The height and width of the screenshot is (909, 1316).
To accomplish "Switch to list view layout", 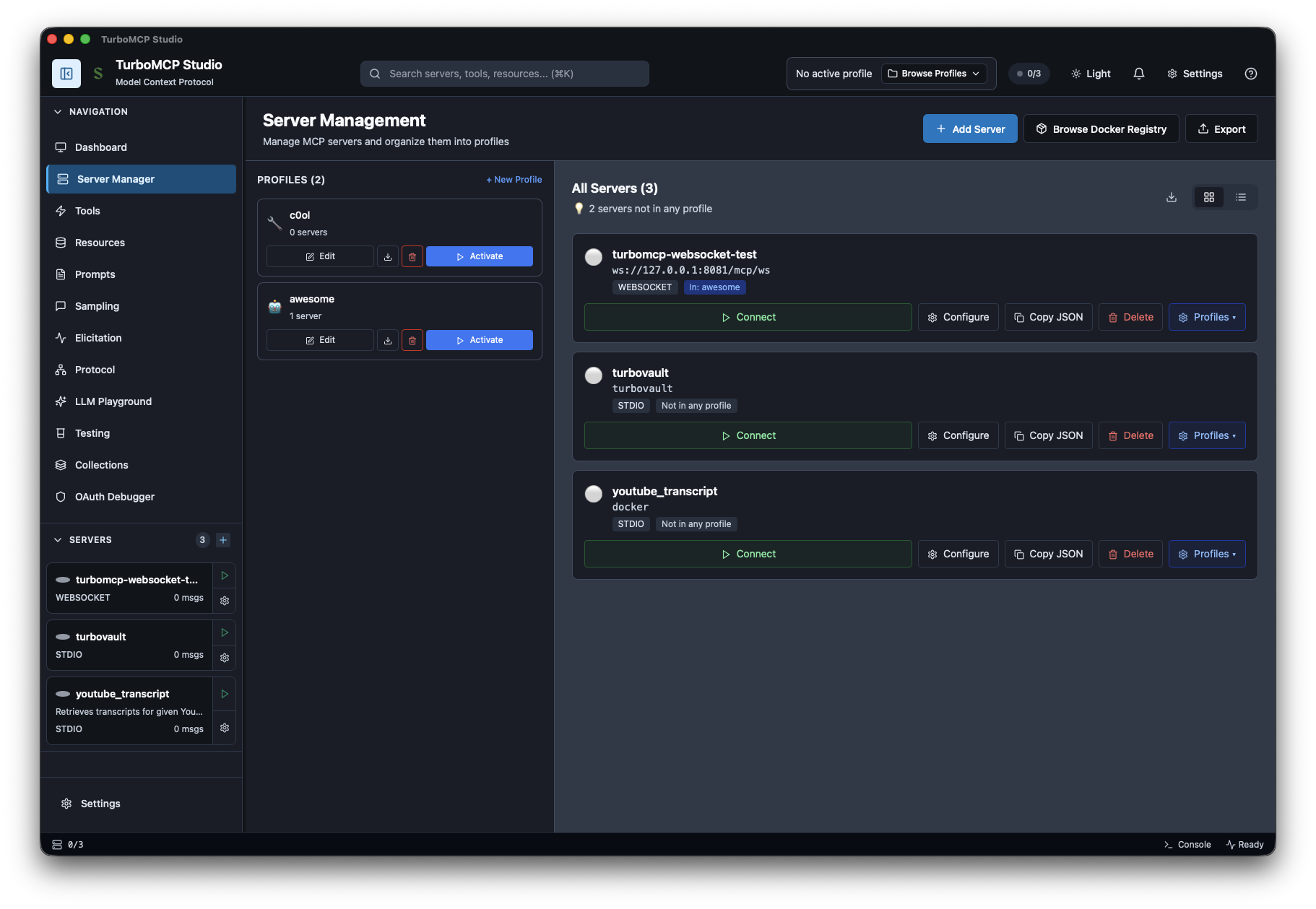I will click(1241, 197).
